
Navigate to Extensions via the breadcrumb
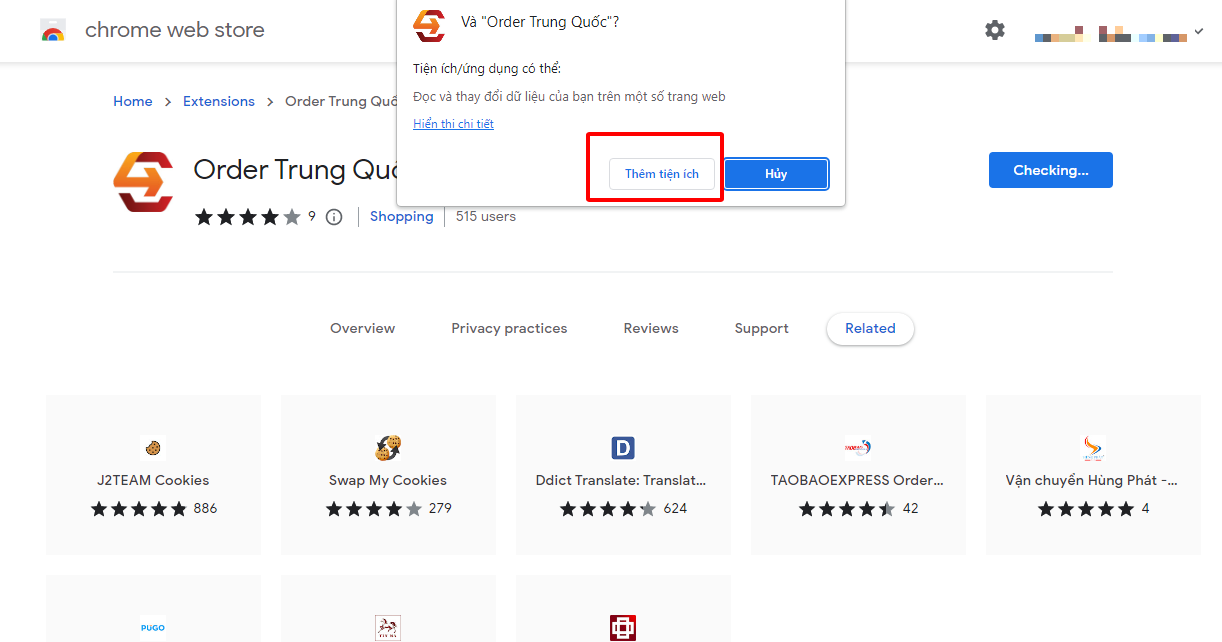218,101
